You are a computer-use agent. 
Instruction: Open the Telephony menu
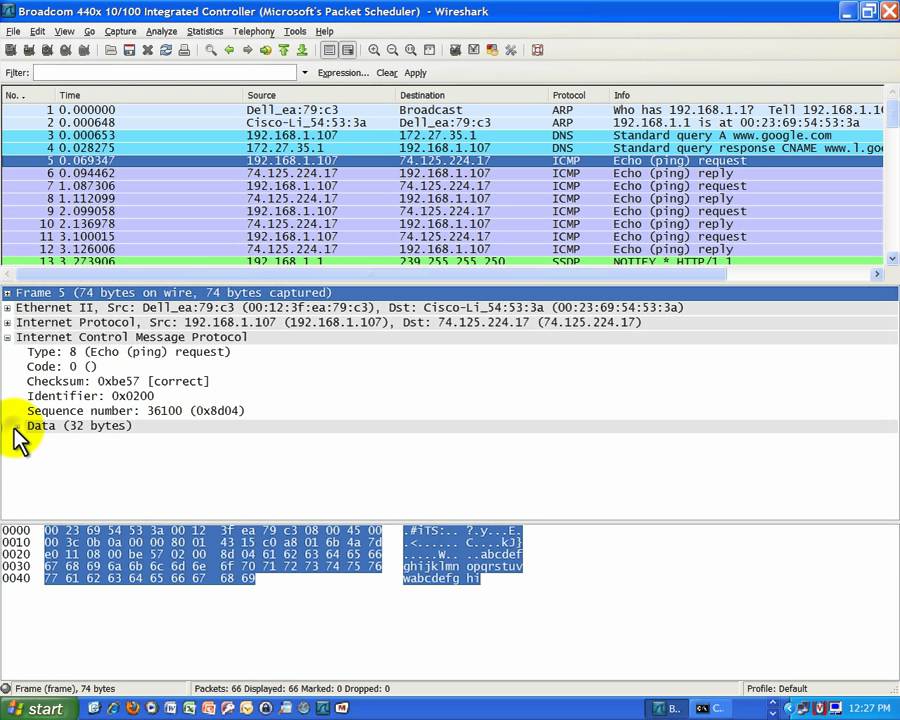(253, 32)
